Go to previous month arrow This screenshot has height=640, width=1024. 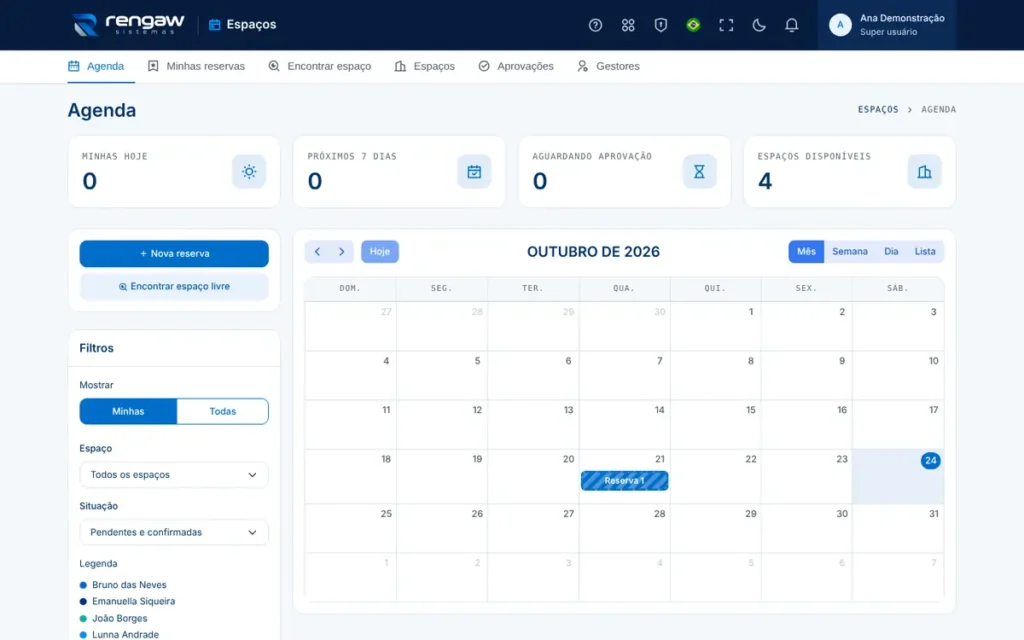pos(317,251)
